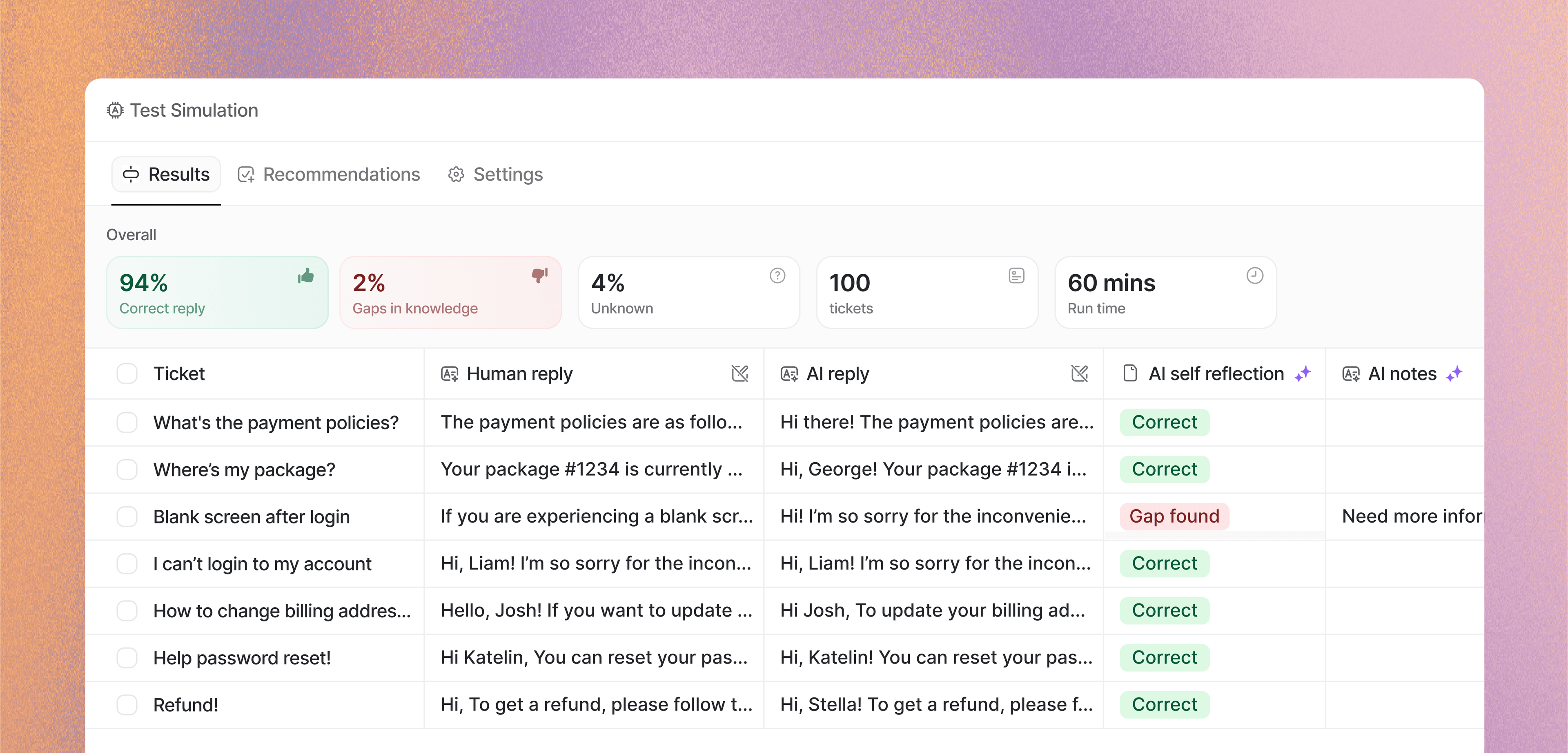Check the I can't login to my account row
The height and width of the screenshot is (753, 1568).
point(127,563)
